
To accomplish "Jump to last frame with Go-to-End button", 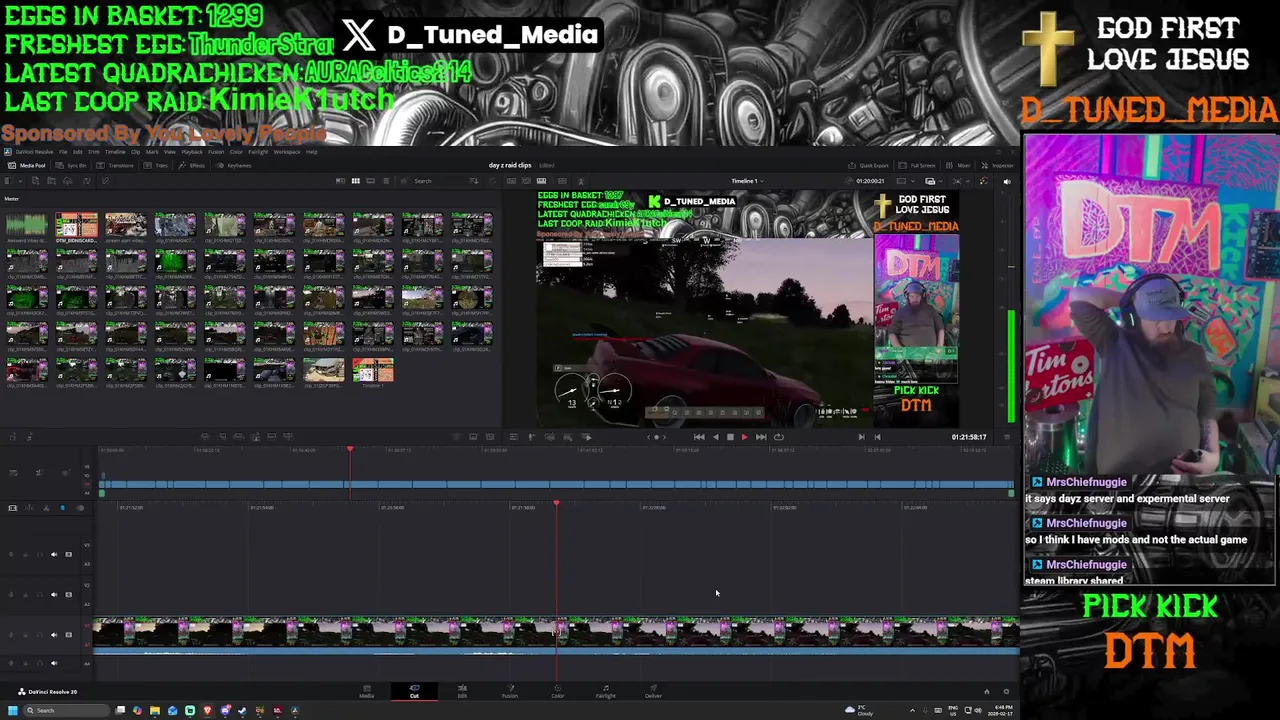I will pos(761,436).
